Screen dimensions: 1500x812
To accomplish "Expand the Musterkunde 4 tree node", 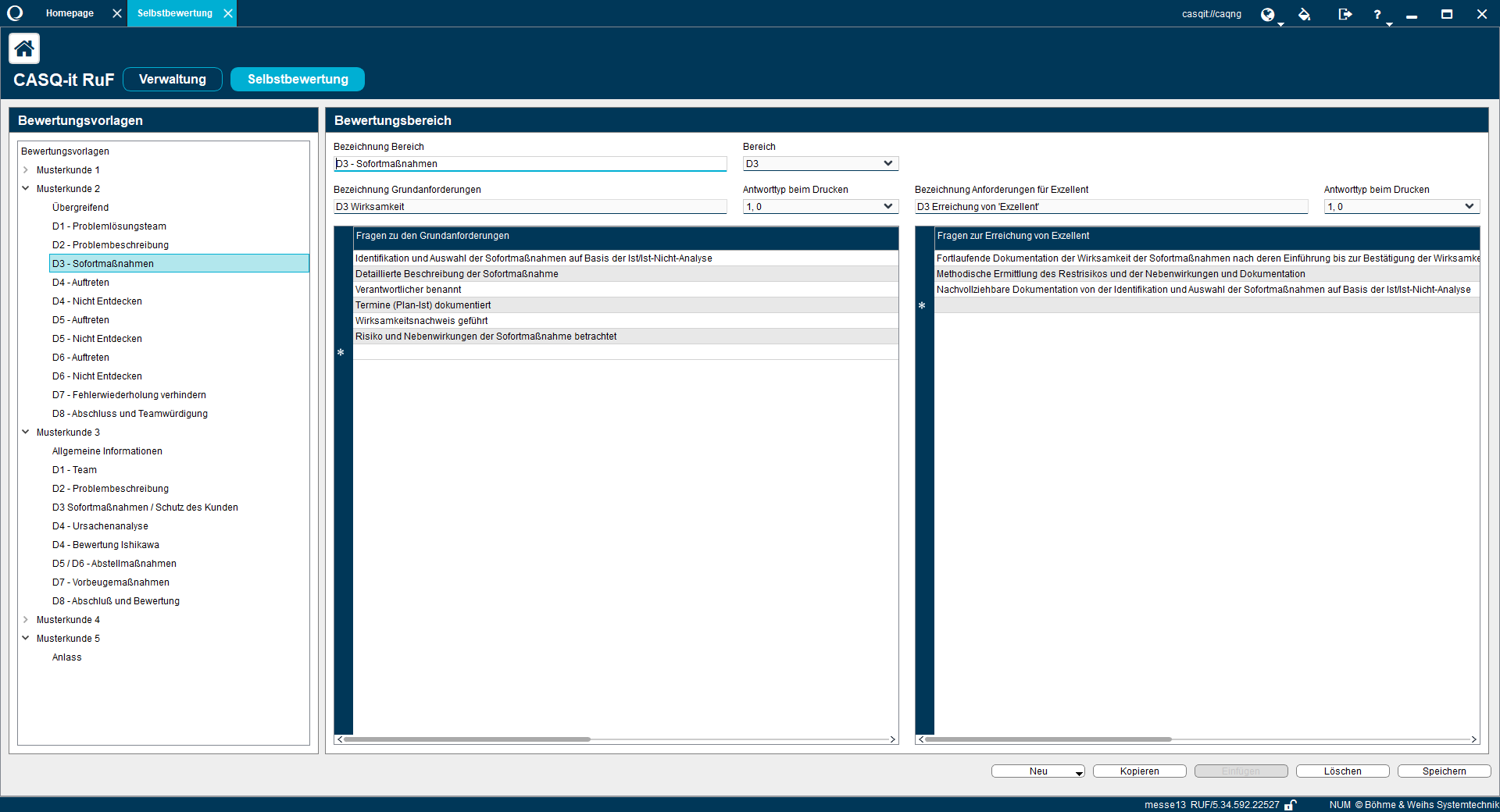I will click(x=24, y=619).
